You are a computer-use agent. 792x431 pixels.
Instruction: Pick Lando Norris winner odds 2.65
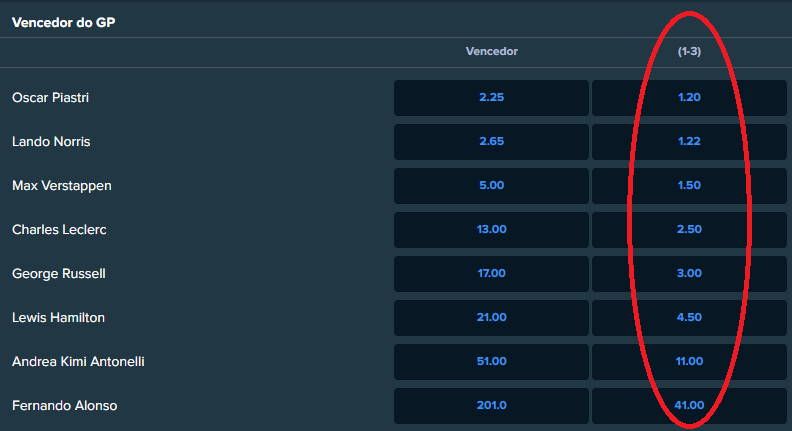tap(491, 141)
